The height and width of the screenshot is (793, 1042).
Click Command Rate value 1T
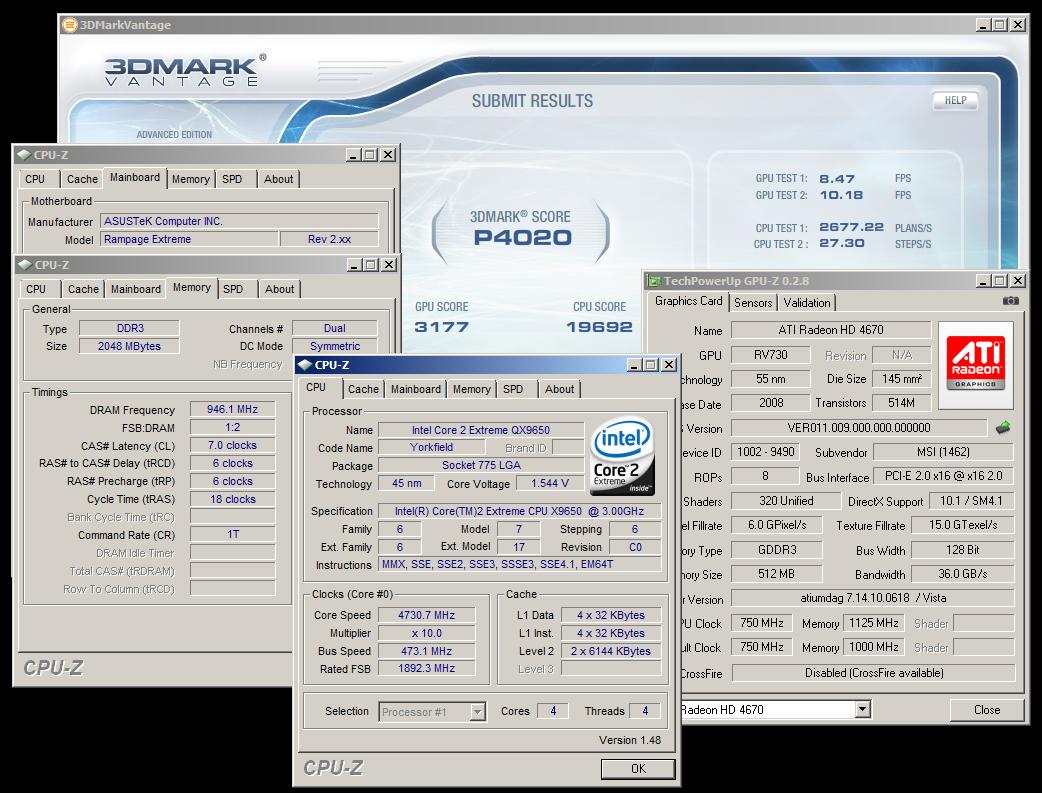(x=233, y=534)
